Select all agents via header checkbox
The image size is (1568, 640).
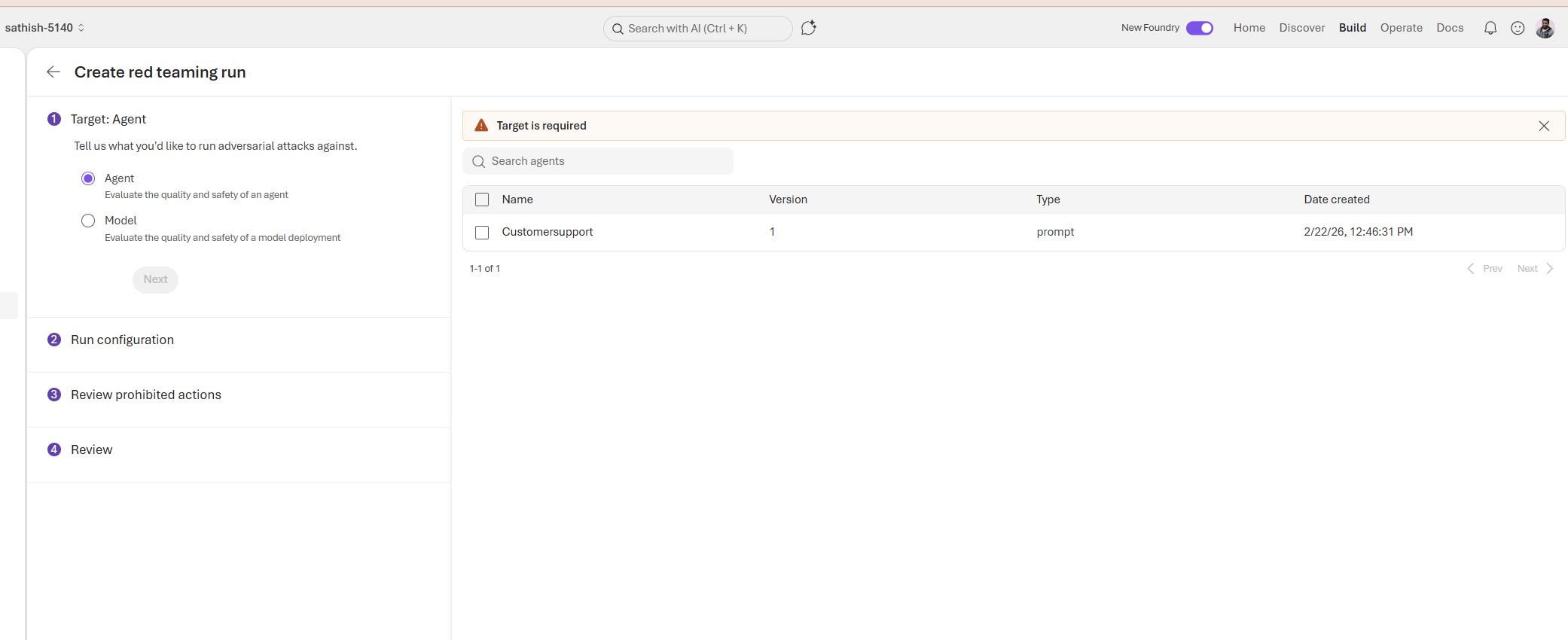coord(482,200)
